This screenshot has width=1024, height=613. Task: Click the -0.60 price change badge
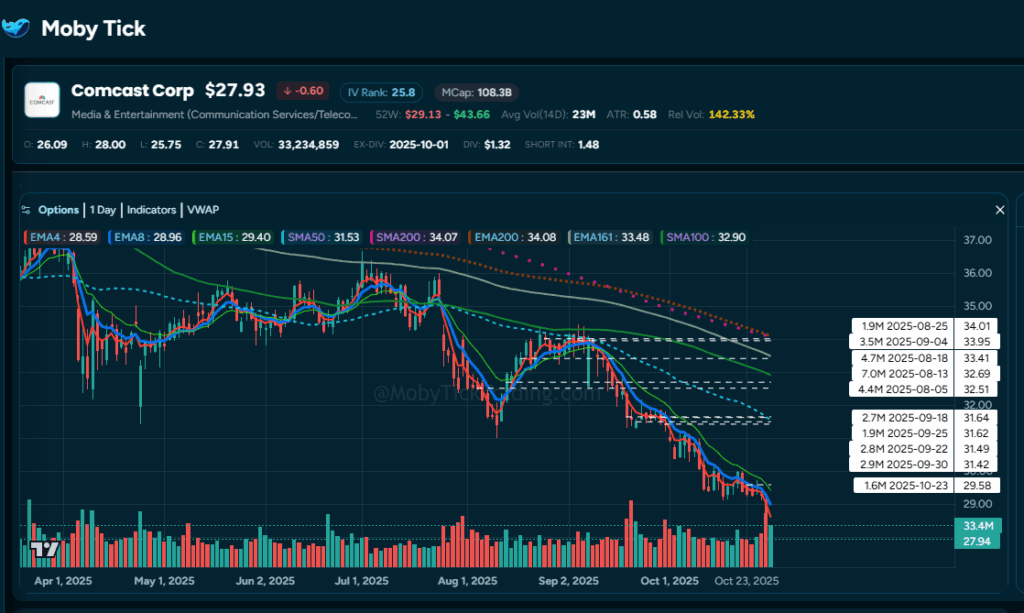tap(303, 92)
